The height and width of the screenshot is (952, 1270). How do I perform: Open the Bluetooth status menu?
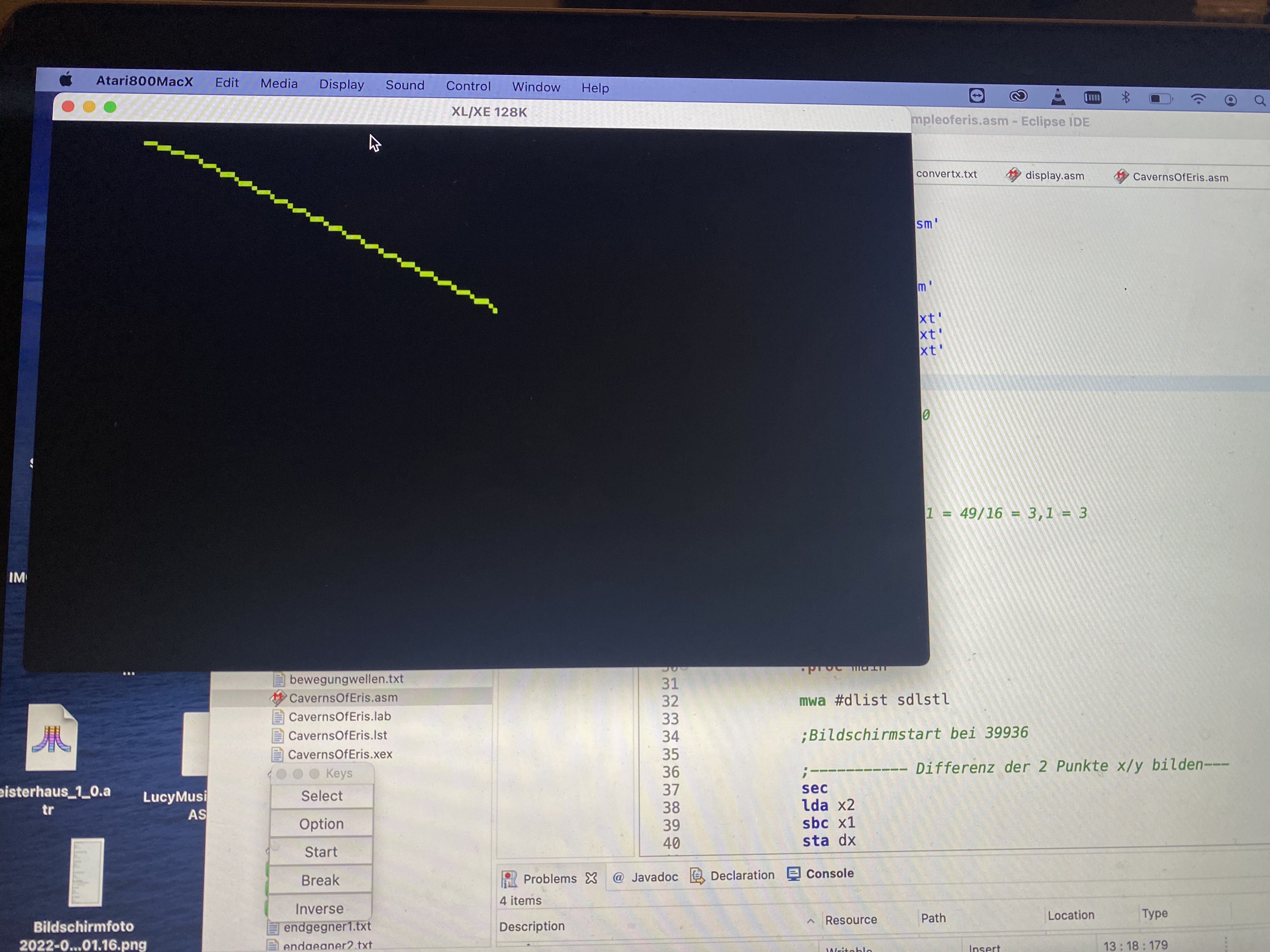coord(1125,98)
